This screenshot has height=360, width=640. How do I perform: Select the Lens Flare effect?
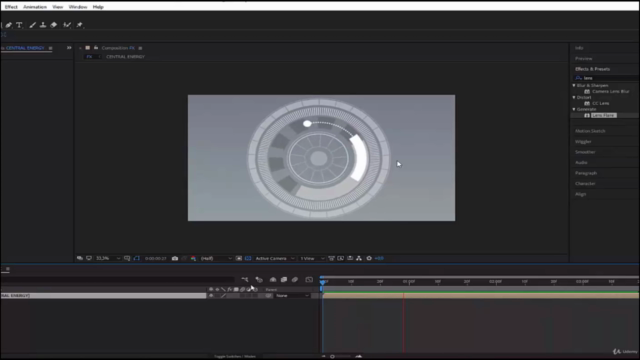point(603,116)
